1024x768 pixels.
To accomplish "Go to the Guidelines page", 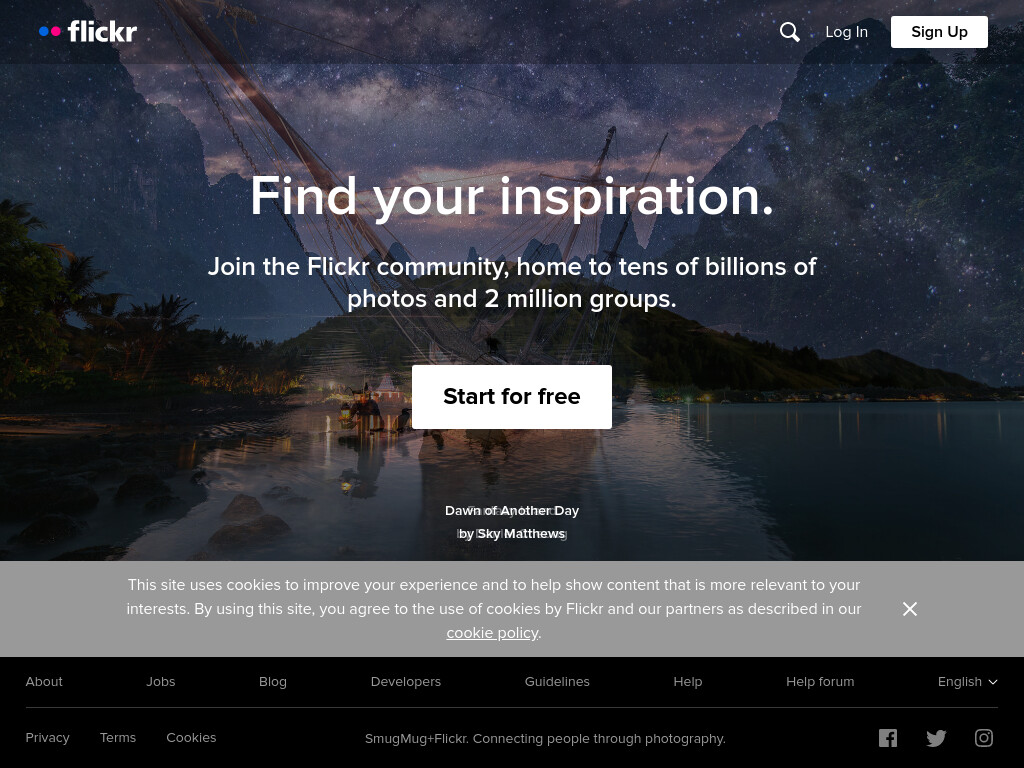I will pyautogui.click(x=557, y=681).
